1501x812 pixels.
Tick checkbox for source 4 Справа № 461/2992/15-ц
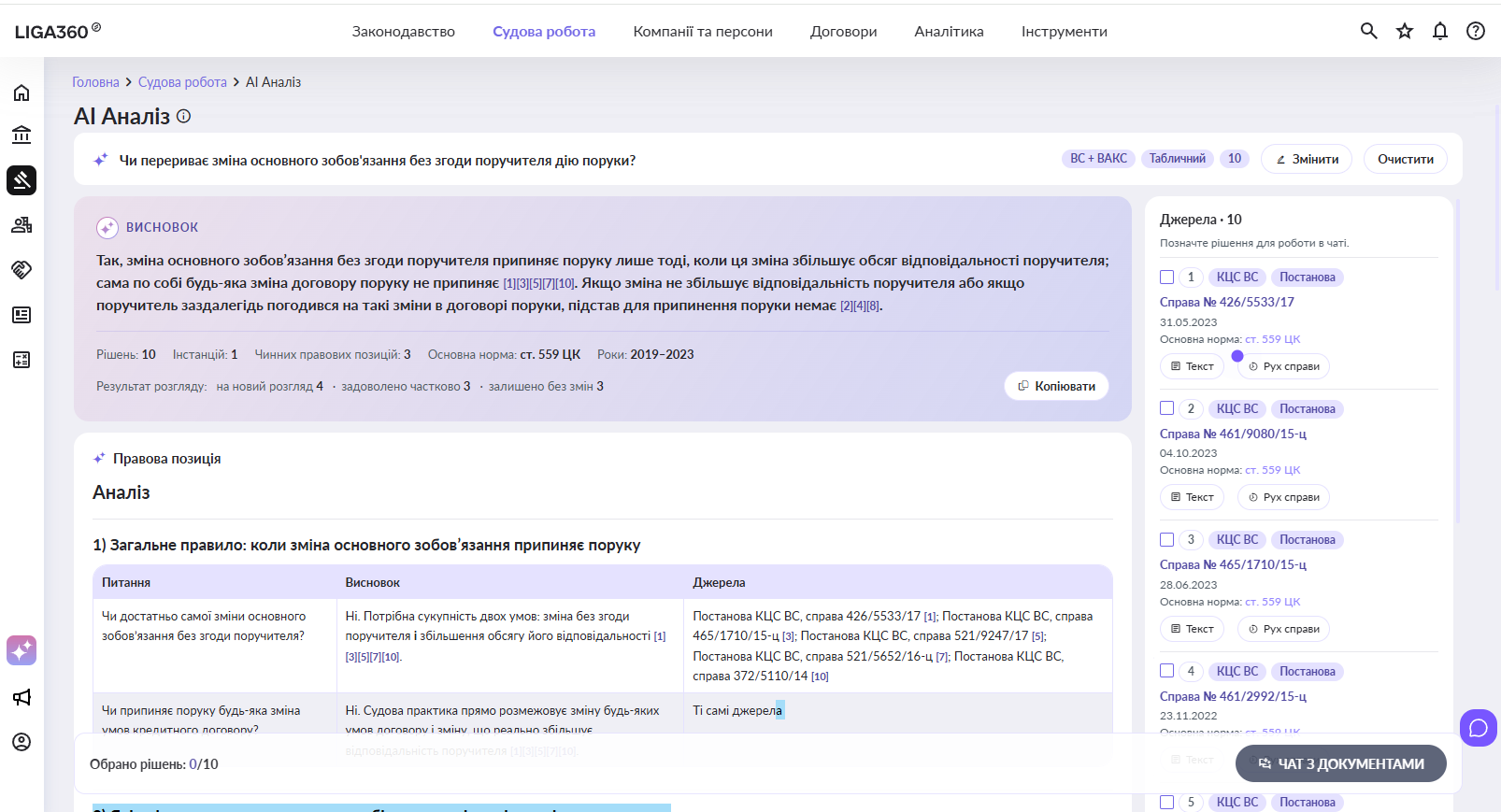click(x=1166, y=671)
